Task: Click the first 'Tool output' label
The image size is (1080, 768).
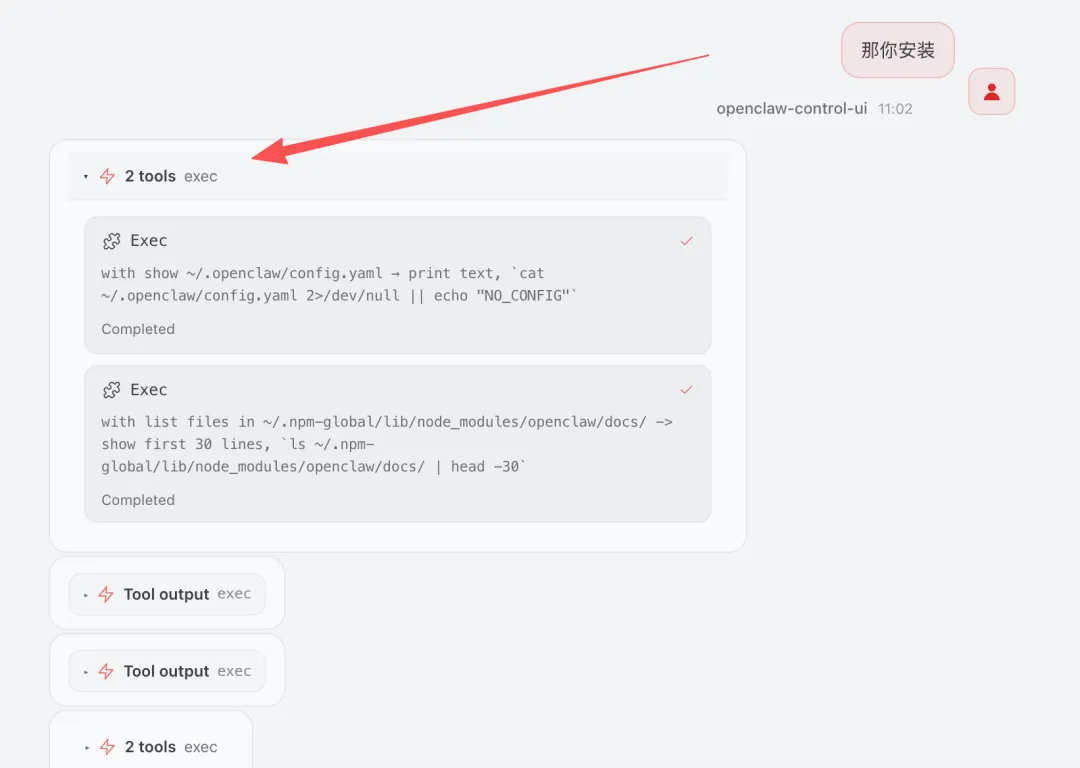Action: tap(166, 594)
